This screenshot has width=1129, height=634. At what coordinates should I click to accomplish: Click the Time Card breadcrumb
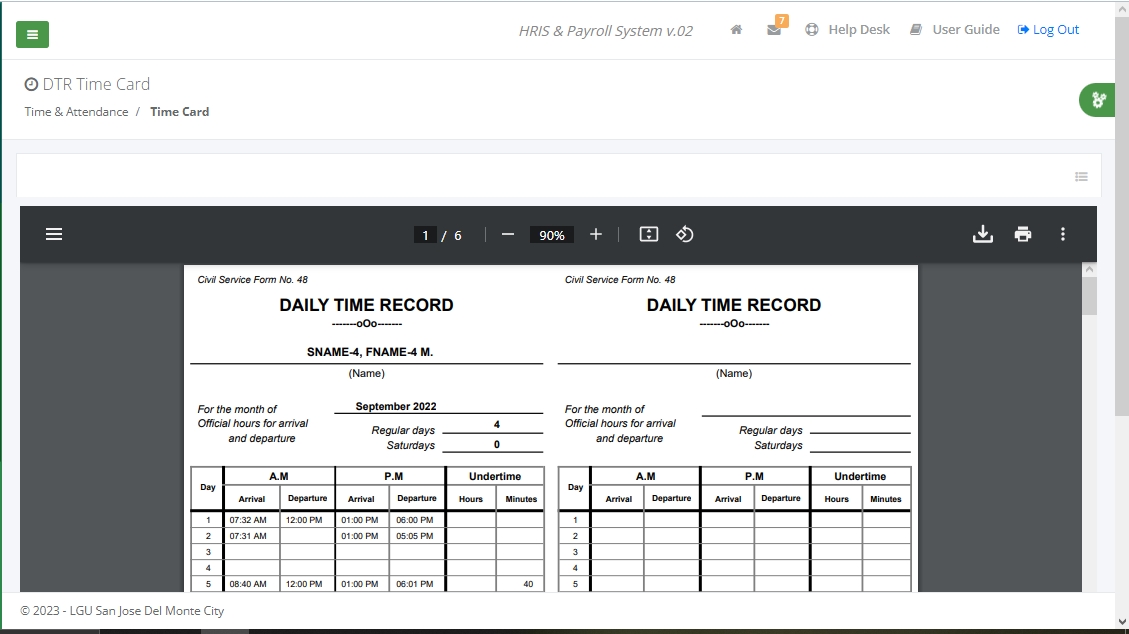coord(179,112)
